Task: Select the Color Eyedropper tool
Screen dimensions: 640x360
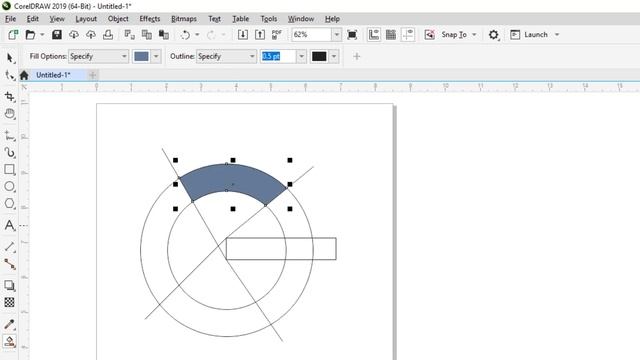Action: tap(10, 324)
